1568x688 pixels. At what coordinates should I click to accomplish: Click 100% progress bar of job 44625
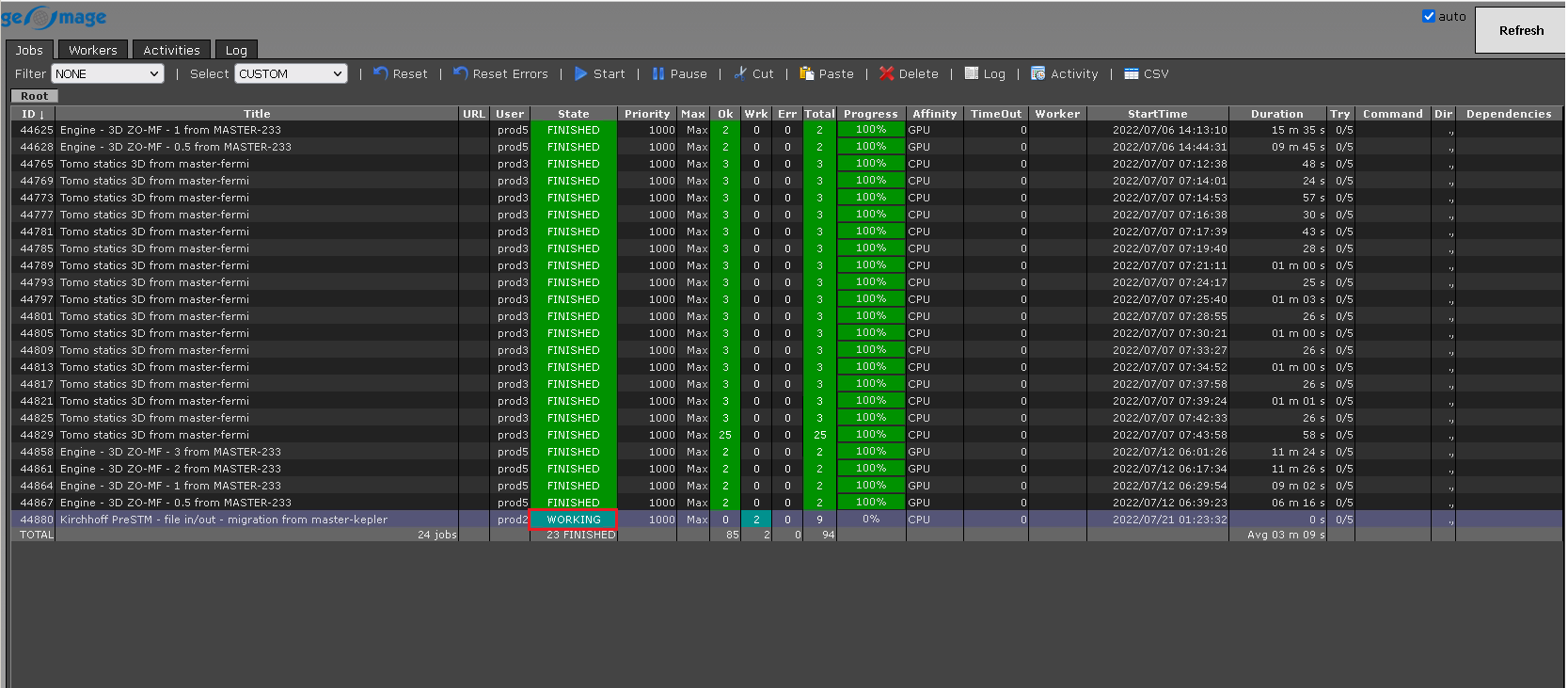point(871,130)
